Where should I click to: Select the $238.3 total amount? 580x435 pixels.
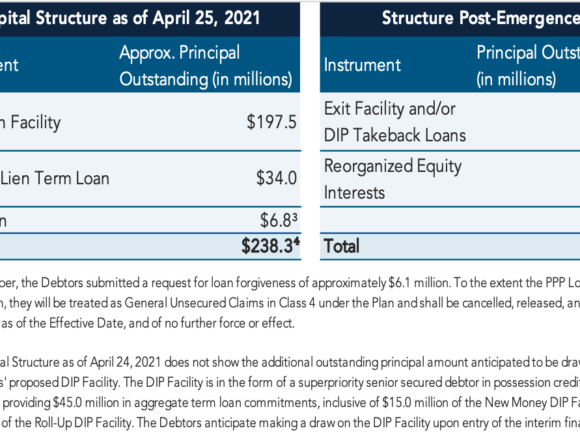point(270,246)
